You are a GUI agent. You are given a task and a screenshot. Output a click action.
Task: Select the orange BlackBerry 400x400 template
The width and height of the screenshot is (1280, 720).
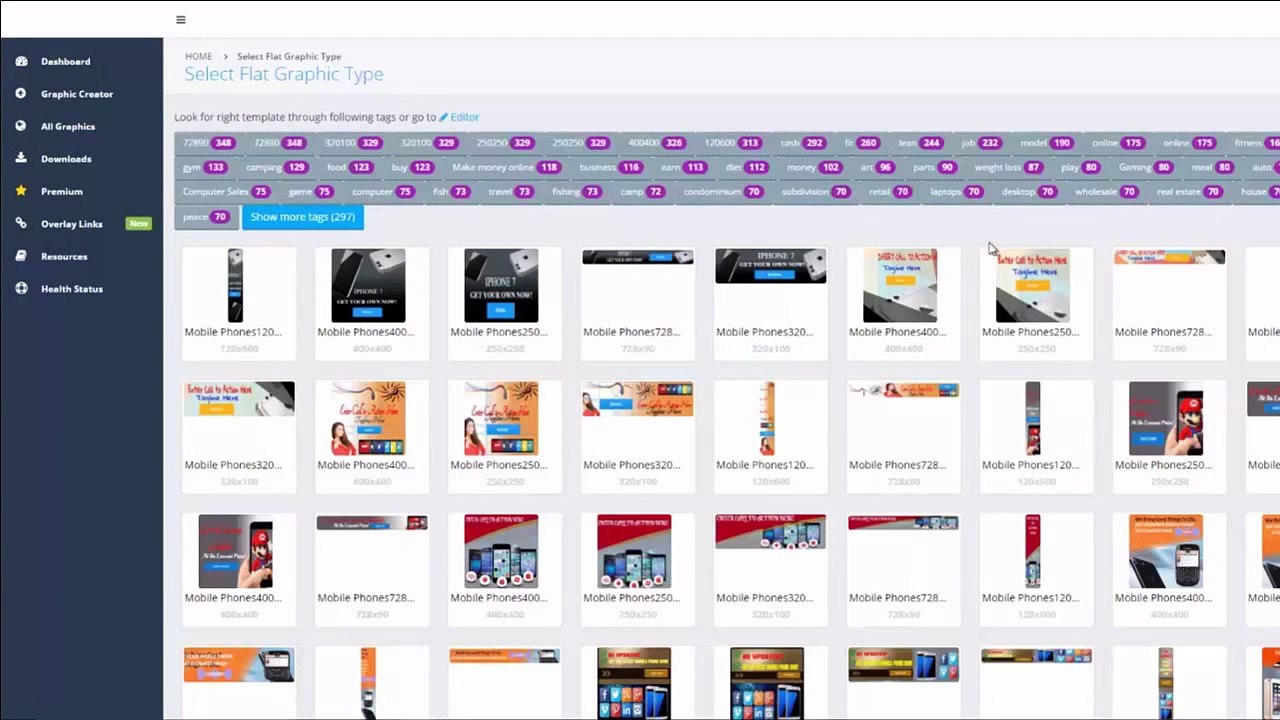pyautogui.click(x=1166, y=552)
